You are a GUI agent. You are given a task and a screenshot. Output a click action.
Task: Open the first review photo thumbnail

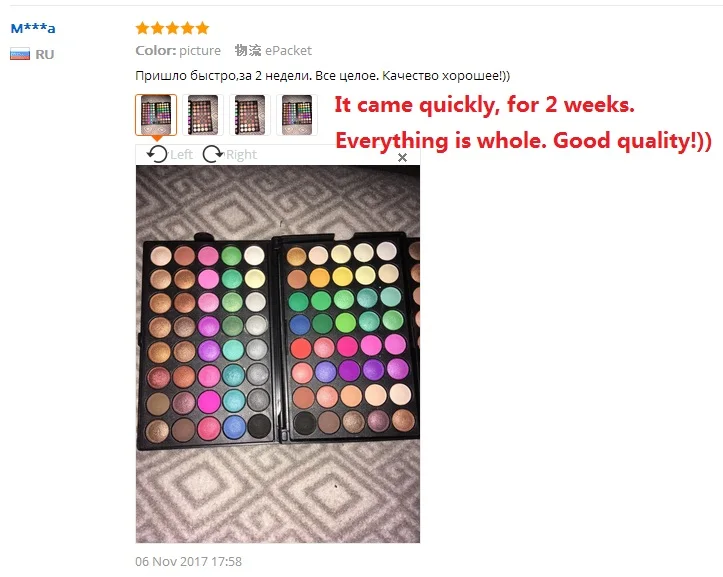point(156,115)
